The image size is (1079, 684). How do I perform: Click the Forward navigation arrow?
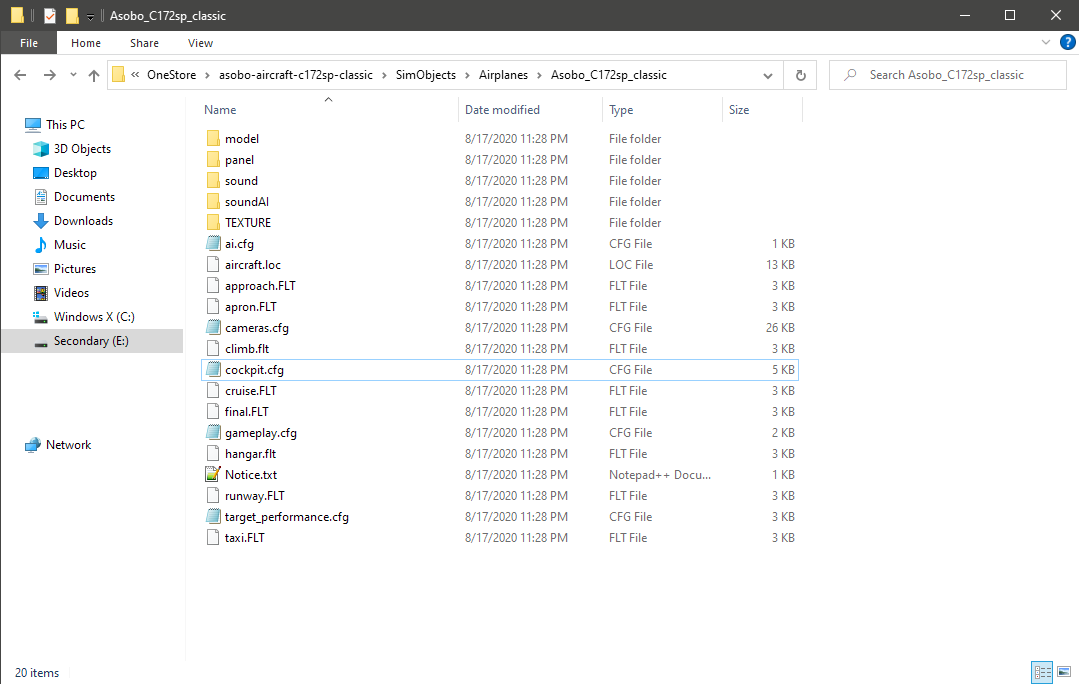(50, 75)
